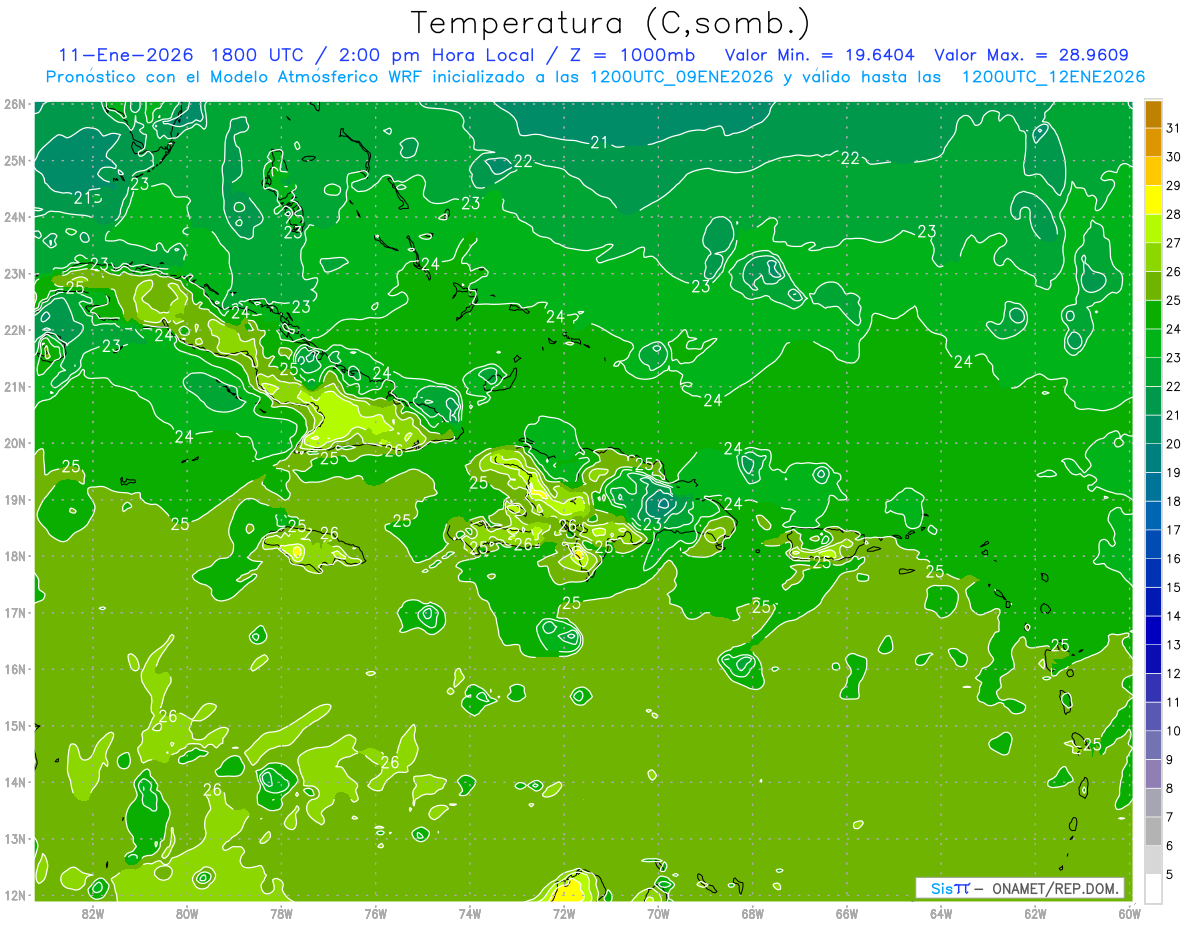Select 'Valor Min. = 19.6404' text
The height and width of the screenshot is (927, 1200).
(x=820, y=55)
